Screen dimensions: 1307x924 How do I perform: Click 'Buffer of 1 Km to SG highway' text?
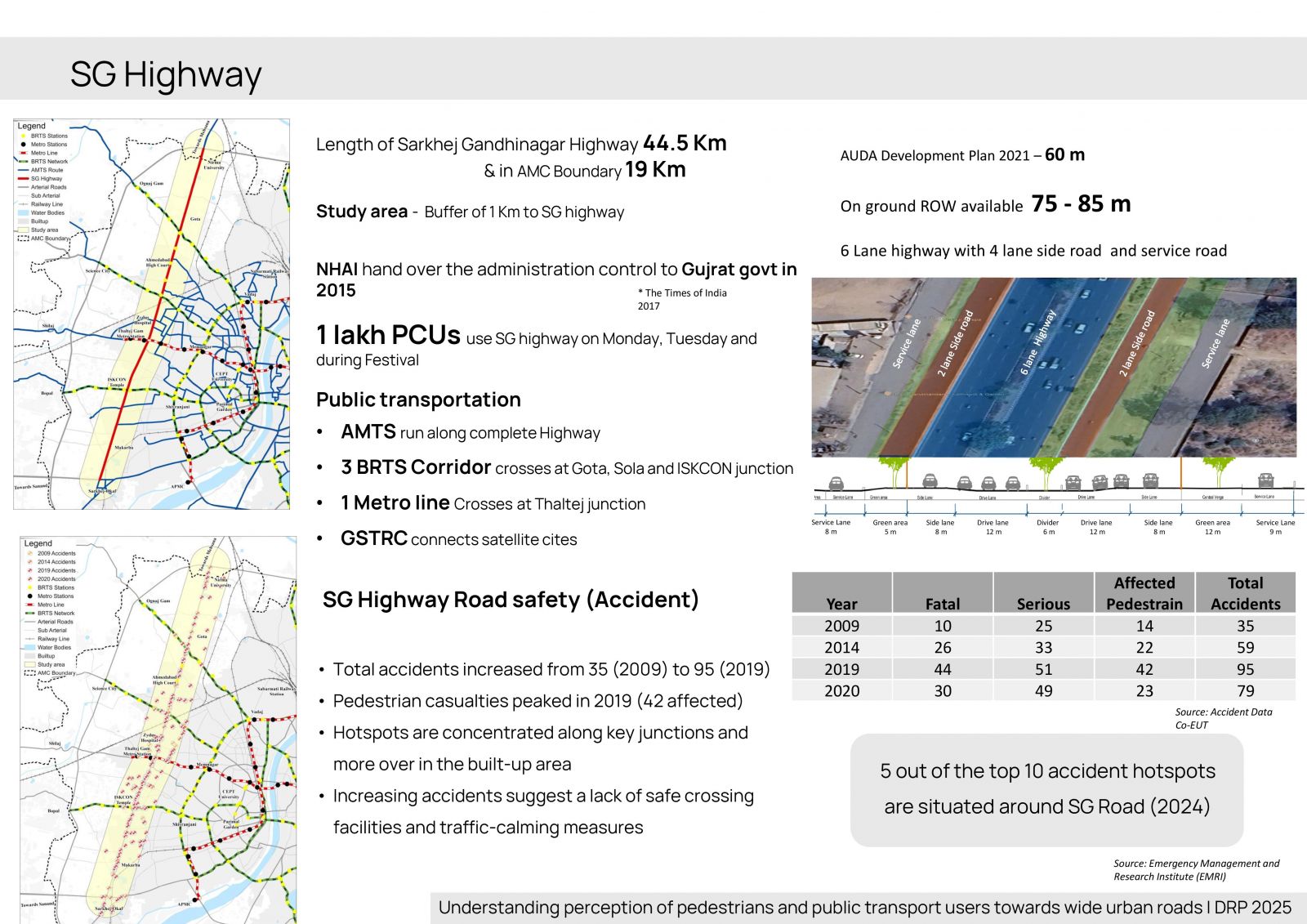[524, 212]
